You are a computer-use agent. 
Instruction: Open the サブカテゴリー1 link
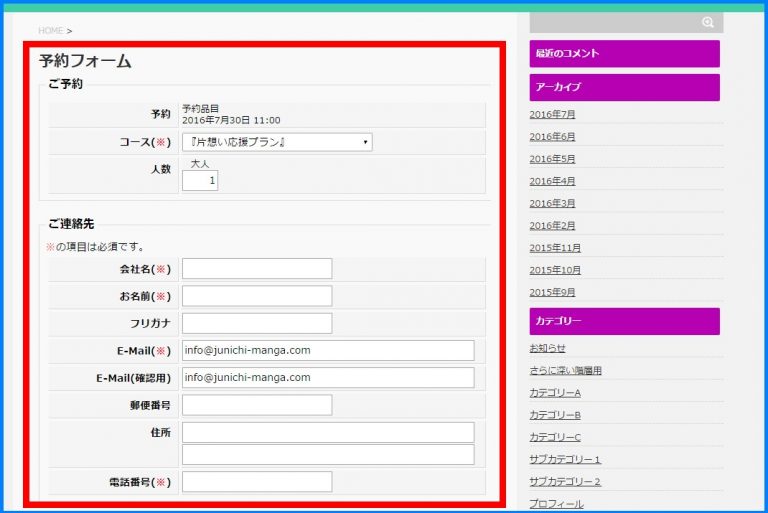click(x=565, y=460)
